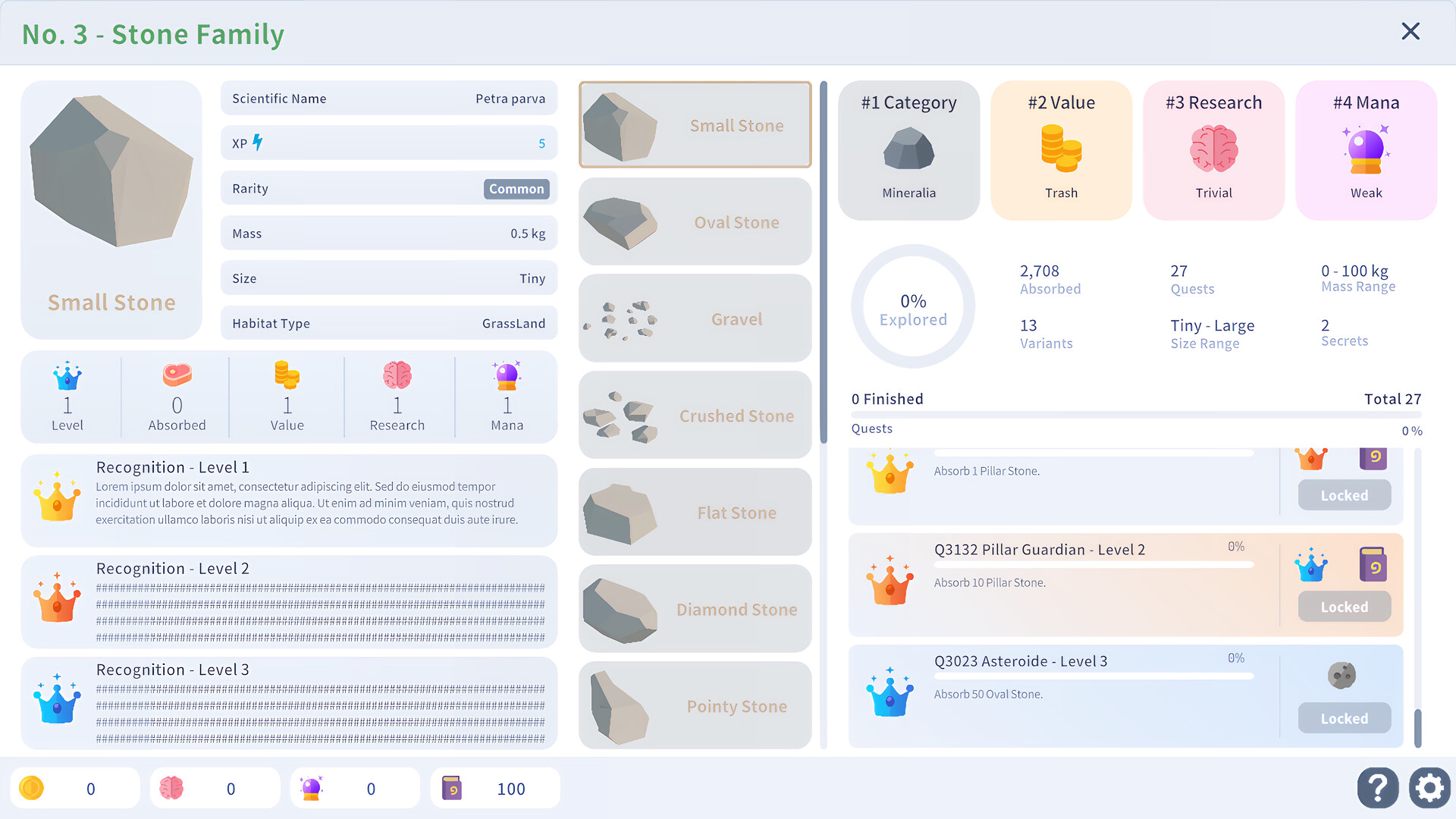This screenshot has height=819, width=1456.
Task: Select Oval Stone in the variant list
Action: click(x=695, y=222)
